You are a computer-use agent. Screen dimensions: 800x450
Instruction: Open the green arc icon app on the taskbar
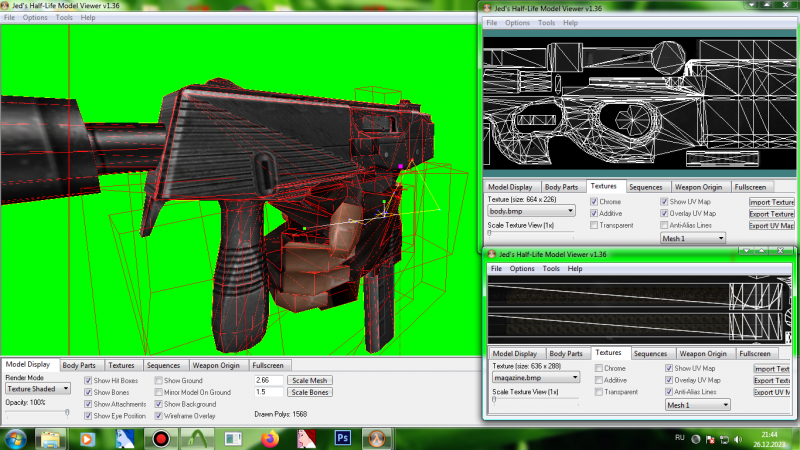(198, 439)
